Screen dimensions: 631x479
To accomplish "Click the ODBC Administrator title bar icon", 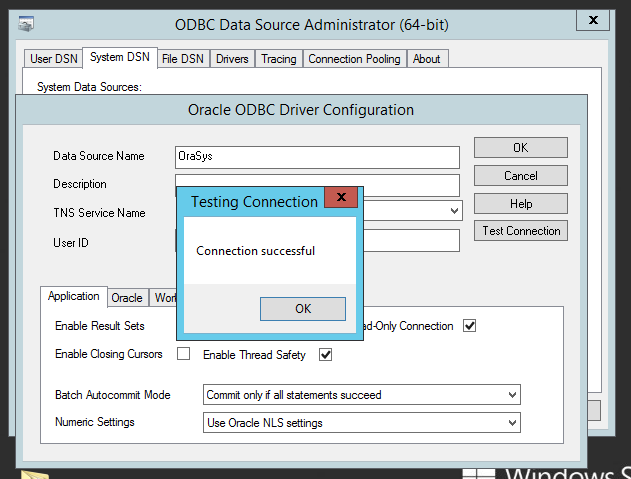I will point(26,24).
